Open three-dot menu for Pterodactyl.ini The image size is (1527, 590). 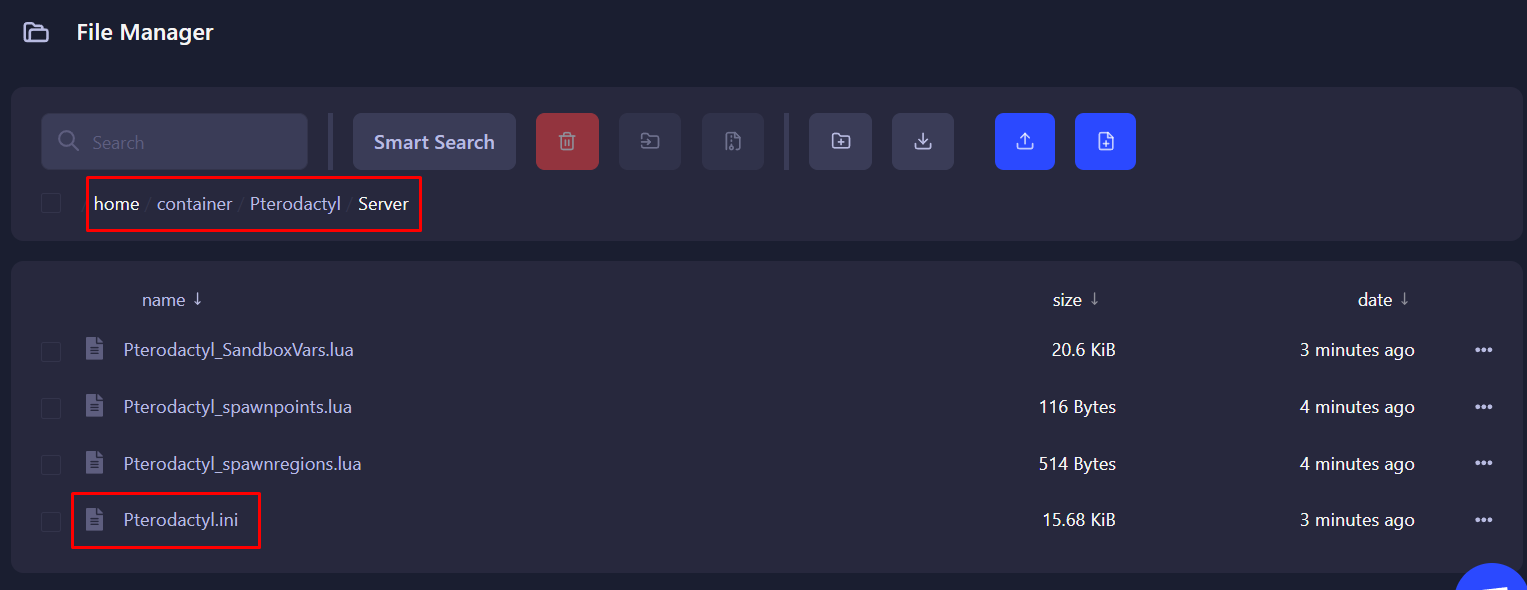tap(1483, 520)
